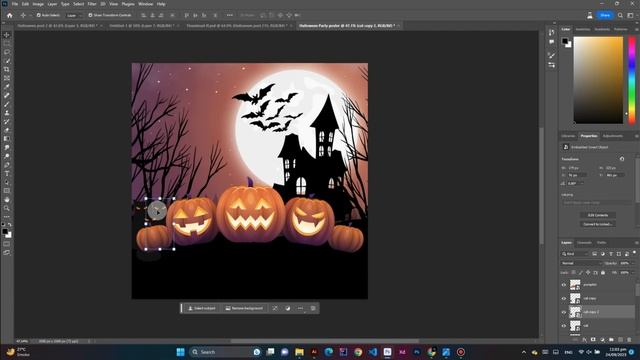Click the vertical hue slider strip
Image resolution: width=640 pixels, height=360 pixels.
pyautogui.click(x=631, y=80)
